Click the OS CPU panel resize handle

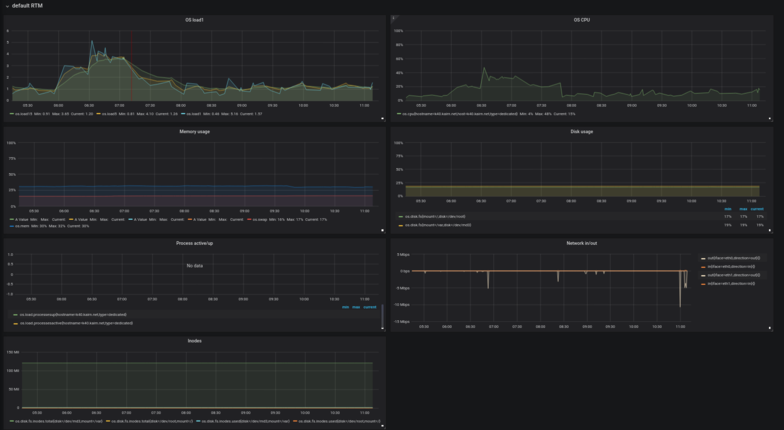(770, 118)
